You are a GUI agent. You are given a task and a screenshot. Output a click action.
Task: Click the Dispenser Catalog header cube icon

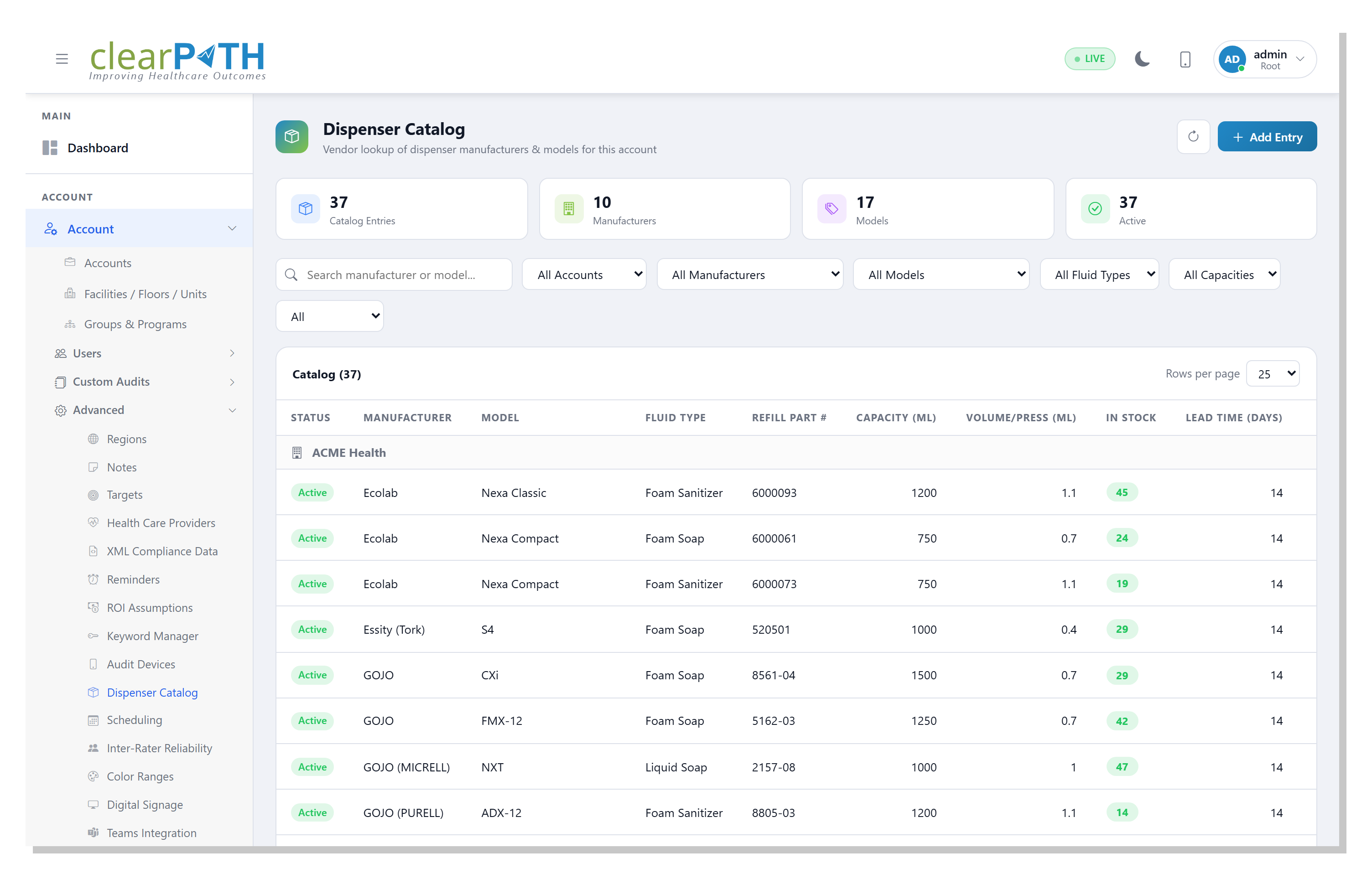pyautogui.click(x=292, y=136)
